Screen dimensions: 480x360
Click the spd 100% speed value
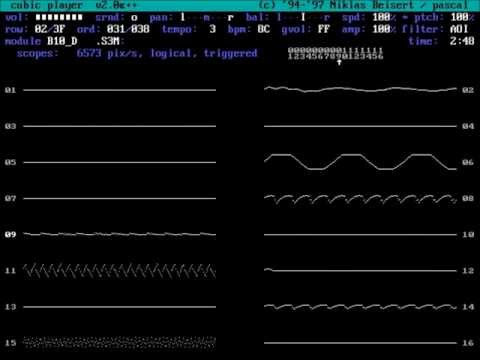[x=384, y=17]
